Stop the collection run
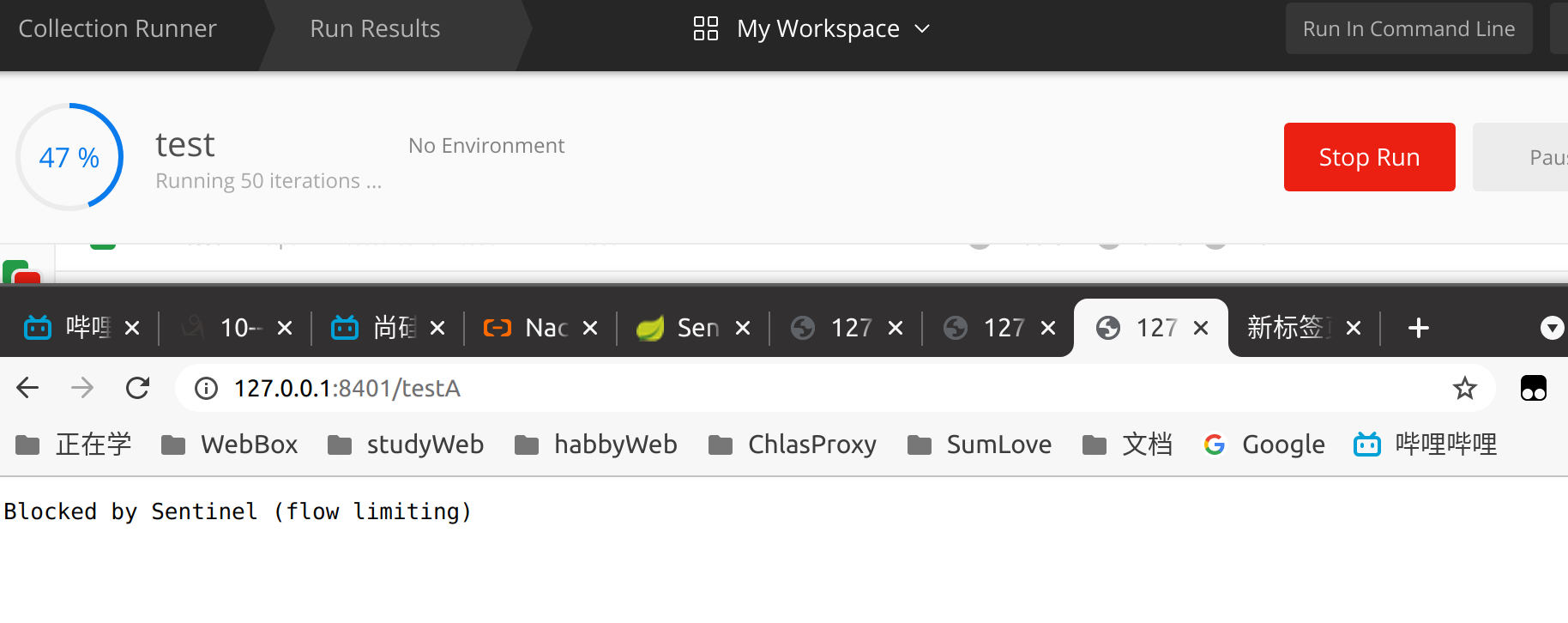The width and height of the screenshot is (1568, 623). [1369, 157]
